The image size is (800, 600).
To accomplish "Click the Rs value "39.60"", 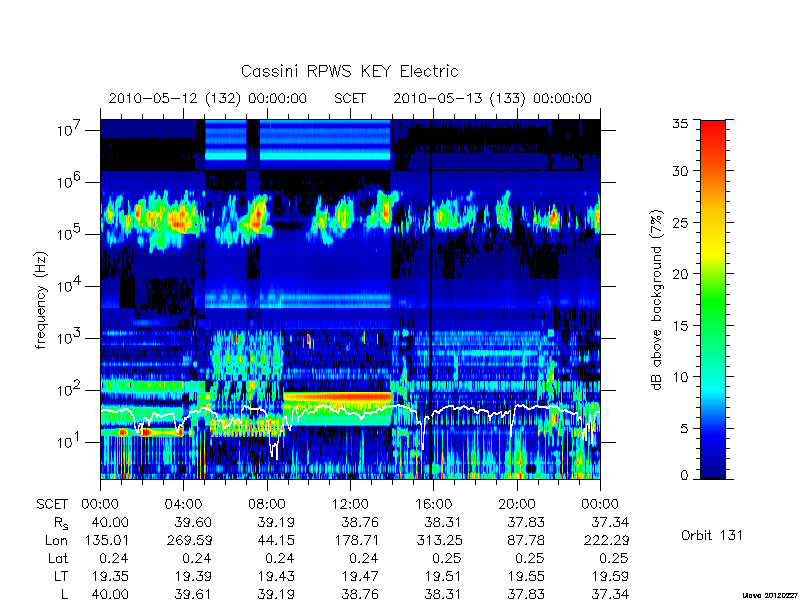I will click(194, 522).
